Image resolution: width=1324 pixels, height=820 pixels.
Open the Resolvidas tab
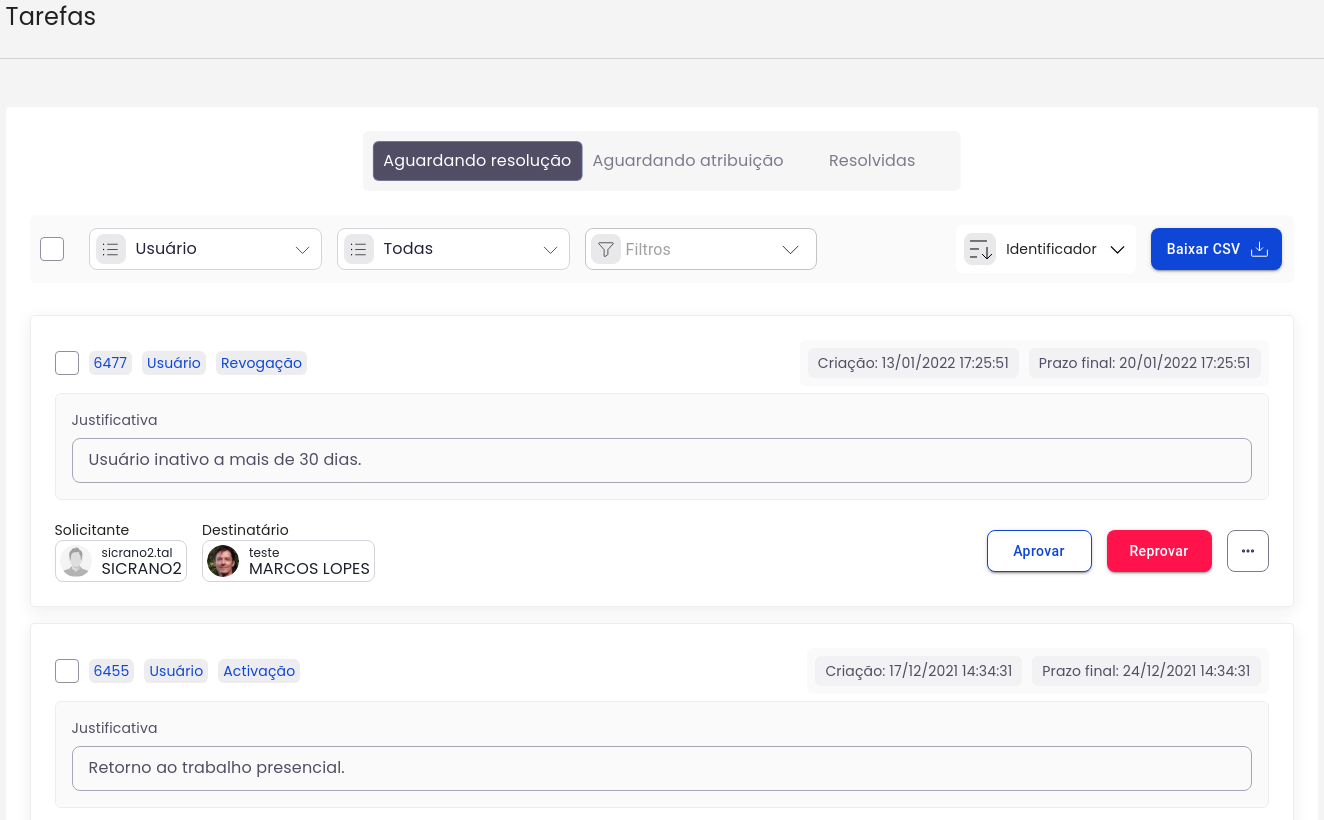pos(871,161)
